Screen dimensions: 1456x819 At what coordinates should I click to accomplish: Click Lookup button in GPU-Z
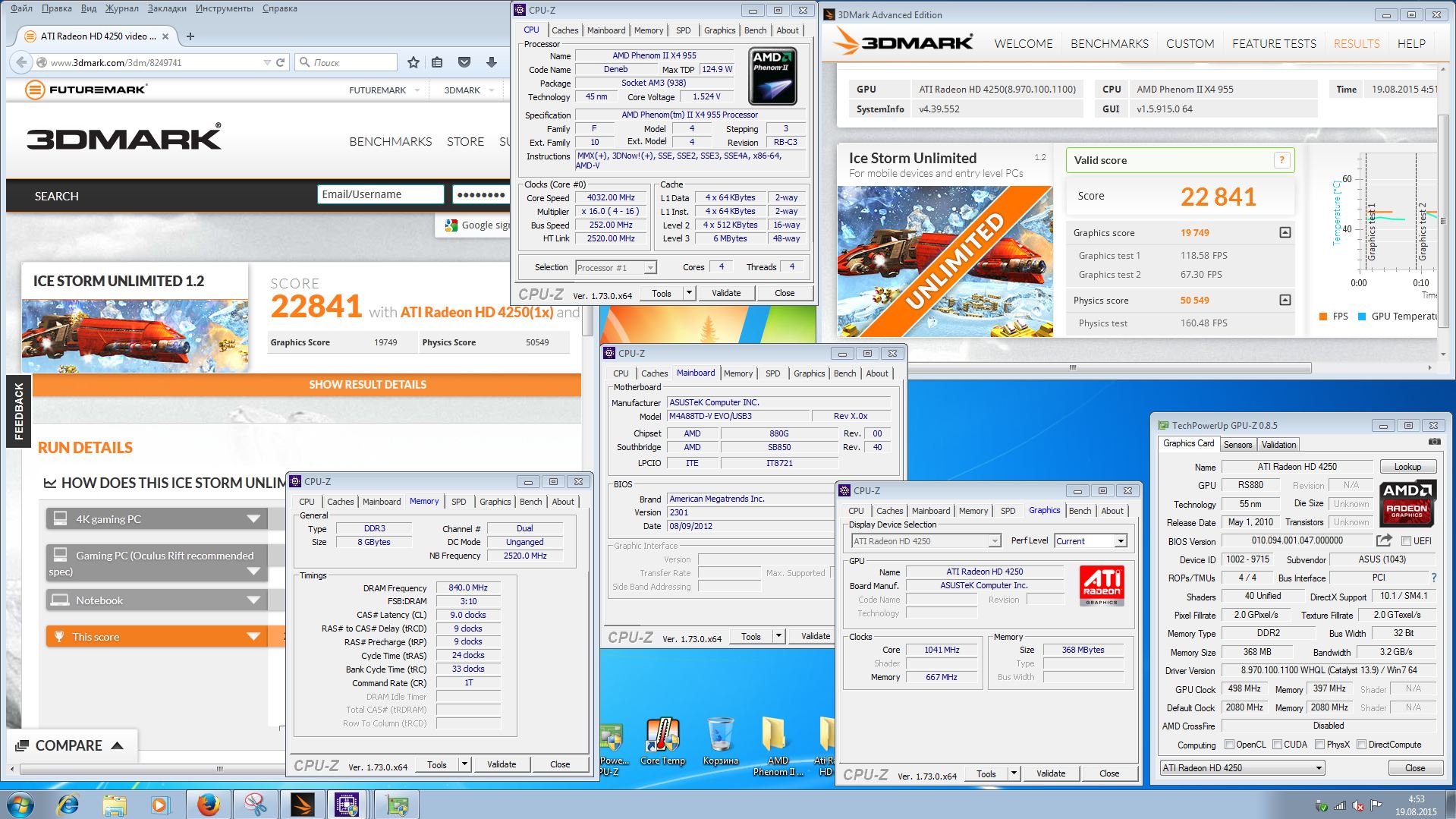(x=1407, y=467)
